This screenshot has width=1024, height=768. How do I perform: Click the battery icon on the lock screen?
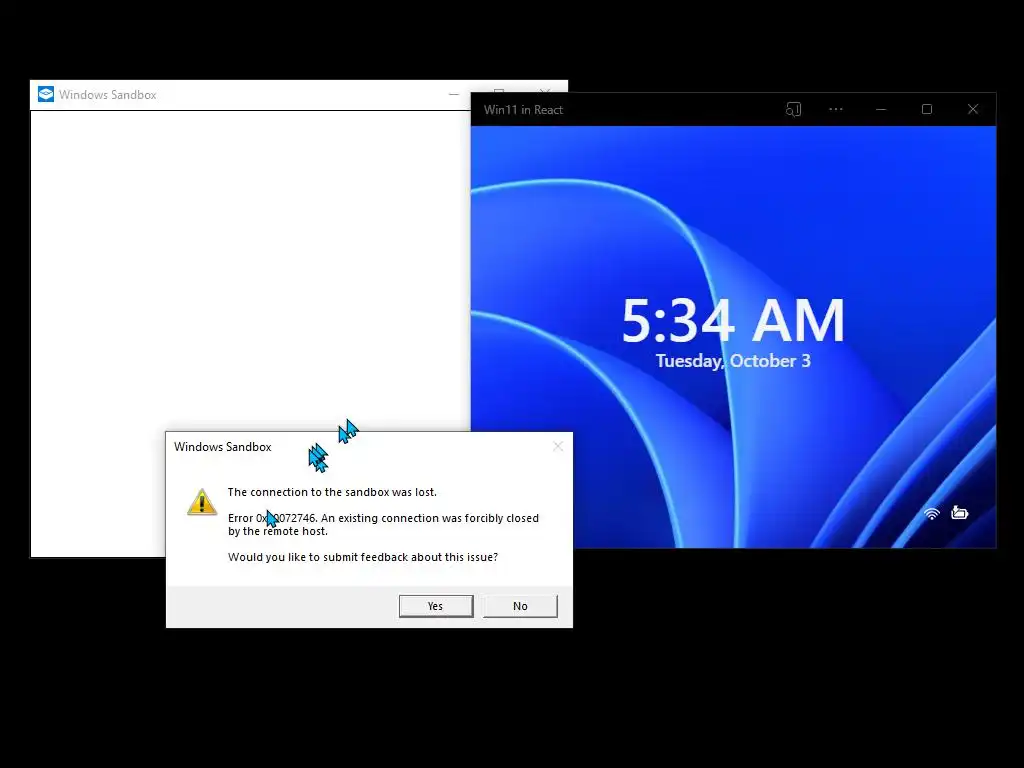click(x=959, y=513)
